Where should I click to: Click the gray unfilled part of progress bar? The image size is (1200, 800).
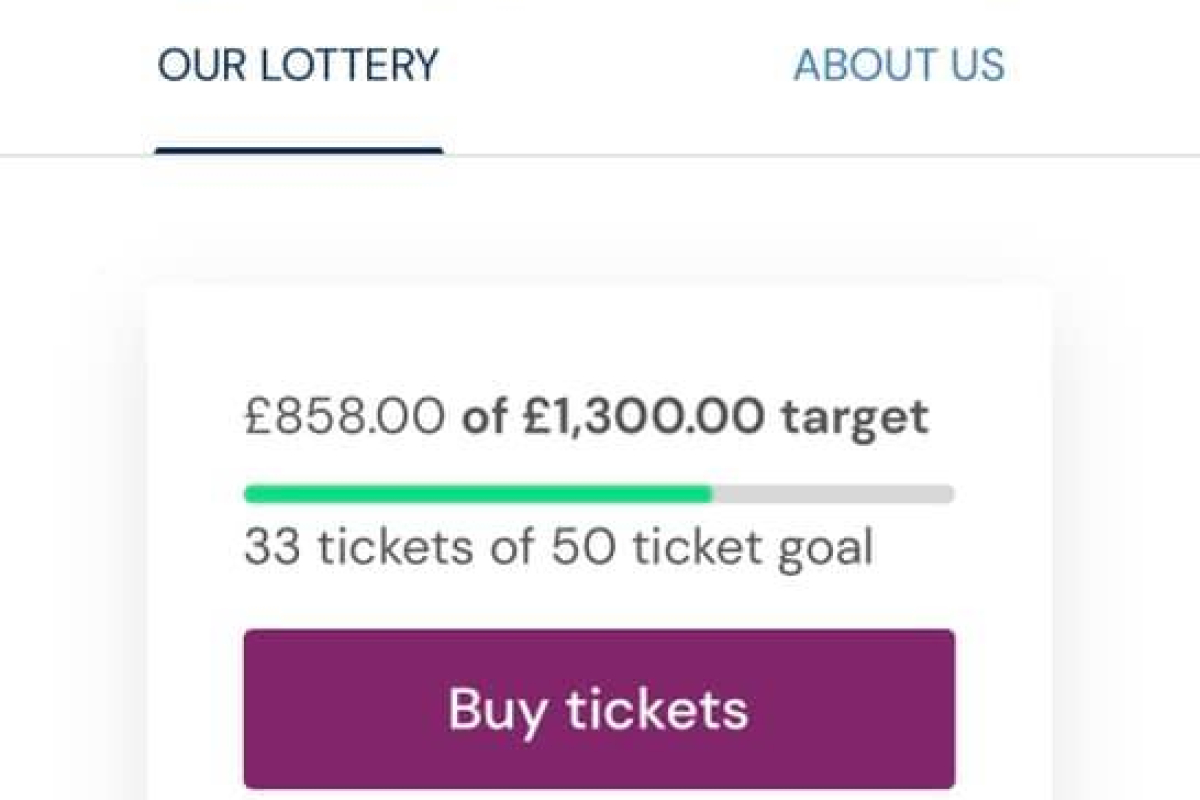pos(832,494)
